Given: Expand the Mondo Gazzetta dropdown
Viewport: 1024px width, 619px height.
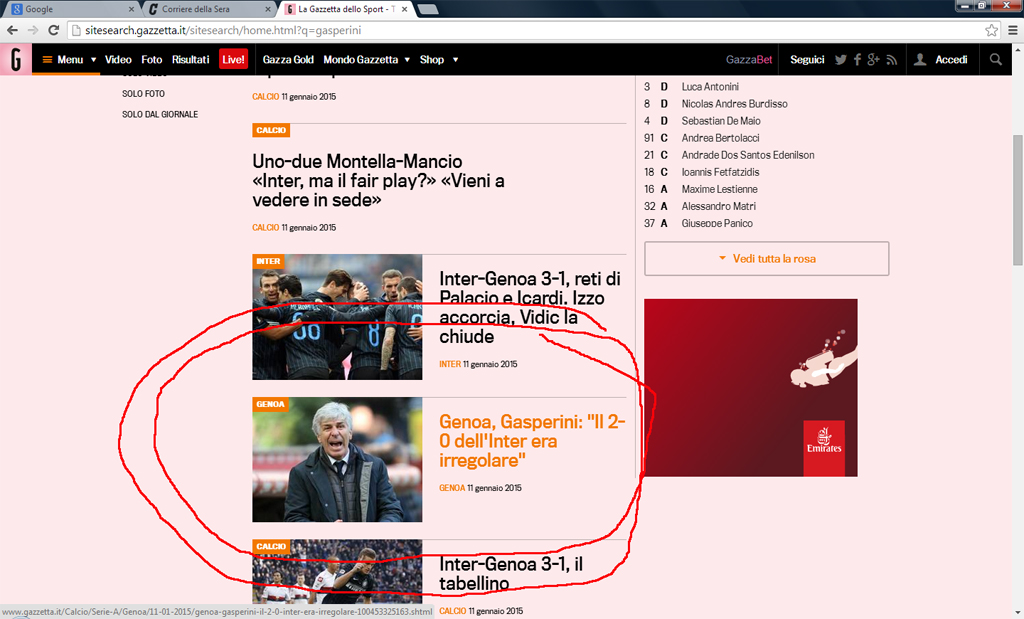Looking at the screenshot, I should [x=366, y=59].
